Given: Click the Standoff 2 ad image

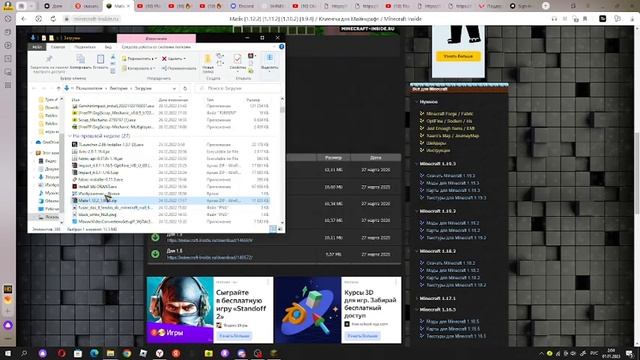Looking at the screenshot, I should 180,310.
